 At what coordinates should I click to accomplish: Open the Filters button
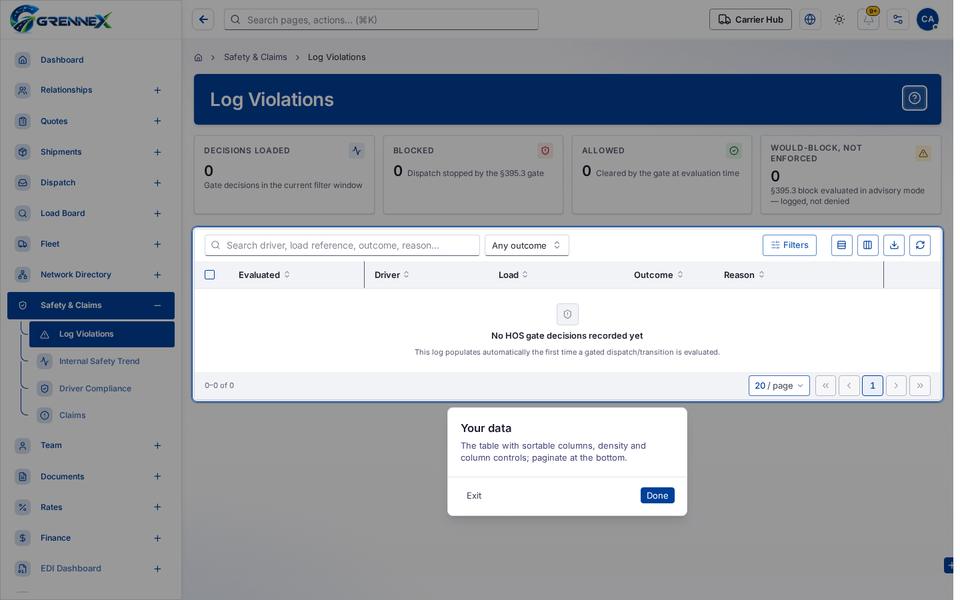click(x=789, y=246)
